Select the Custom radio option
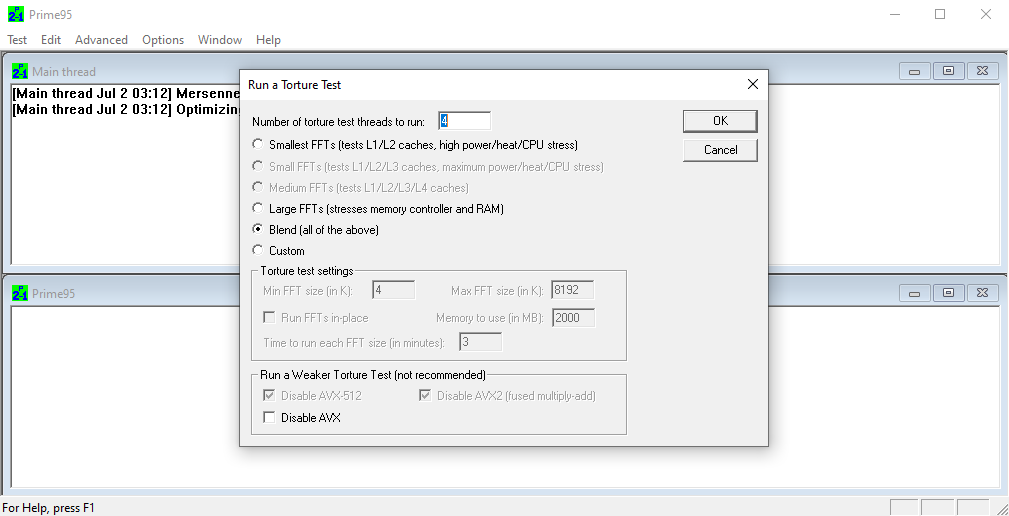 [279, 250]
